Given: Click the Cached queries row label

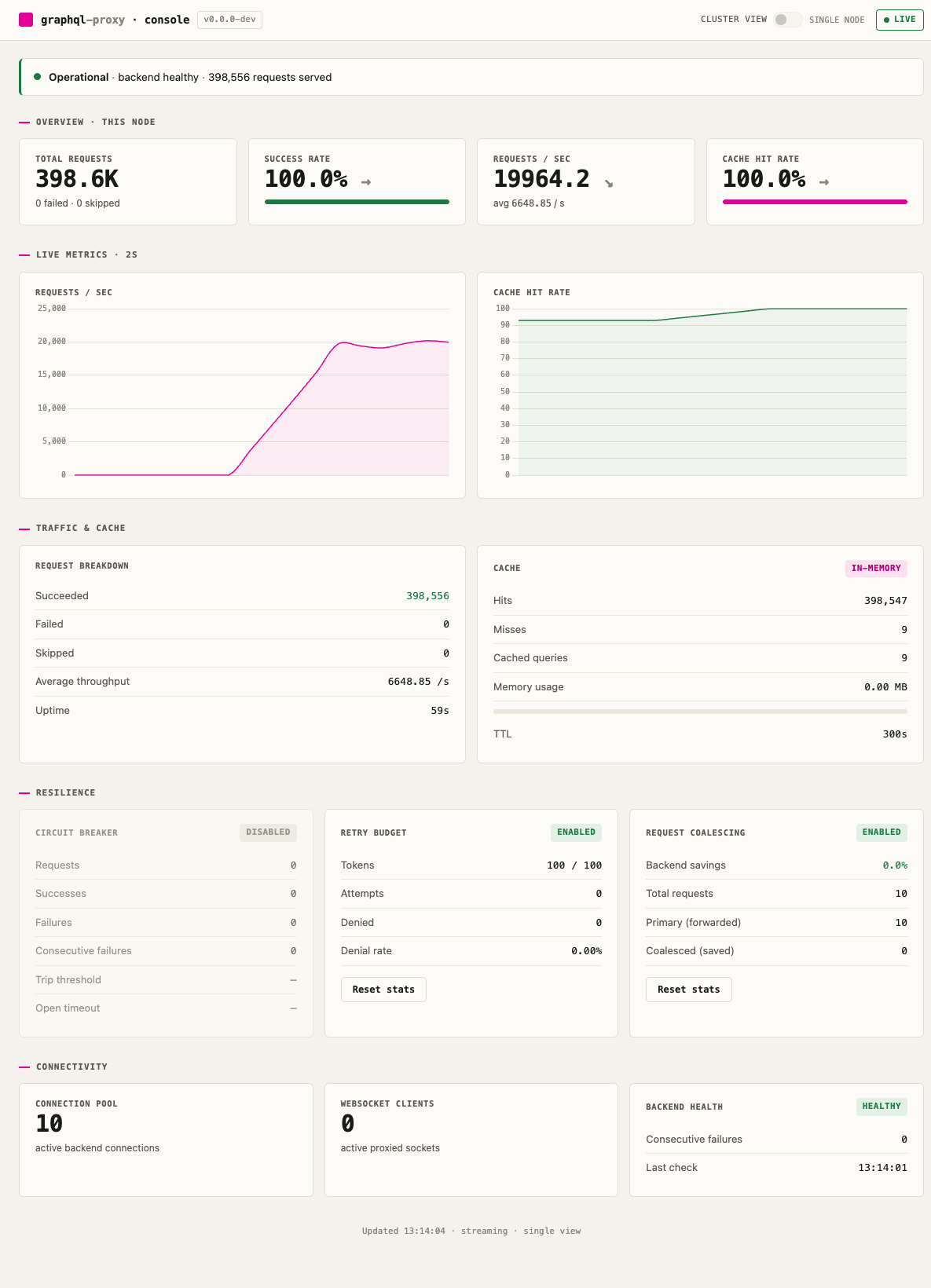Looking at the screenshot, I should click(530, 658).
